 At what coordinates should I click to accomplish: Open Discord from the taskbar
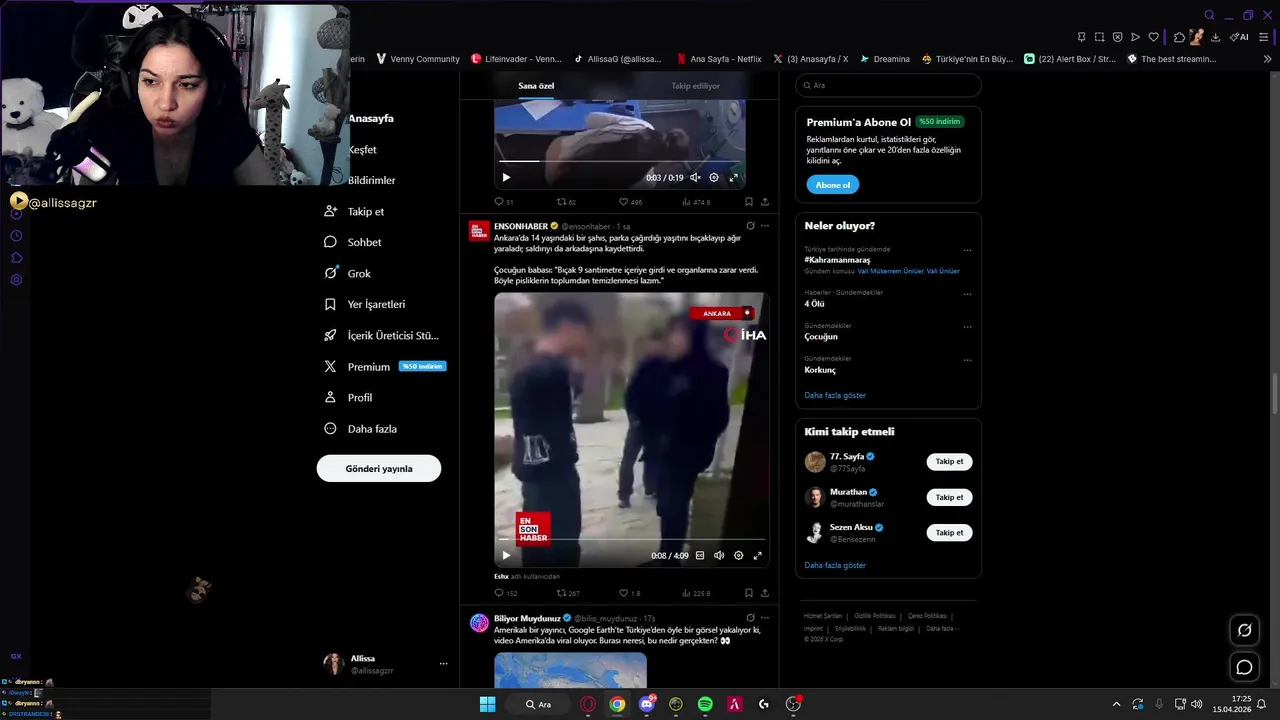click(647, 704)
